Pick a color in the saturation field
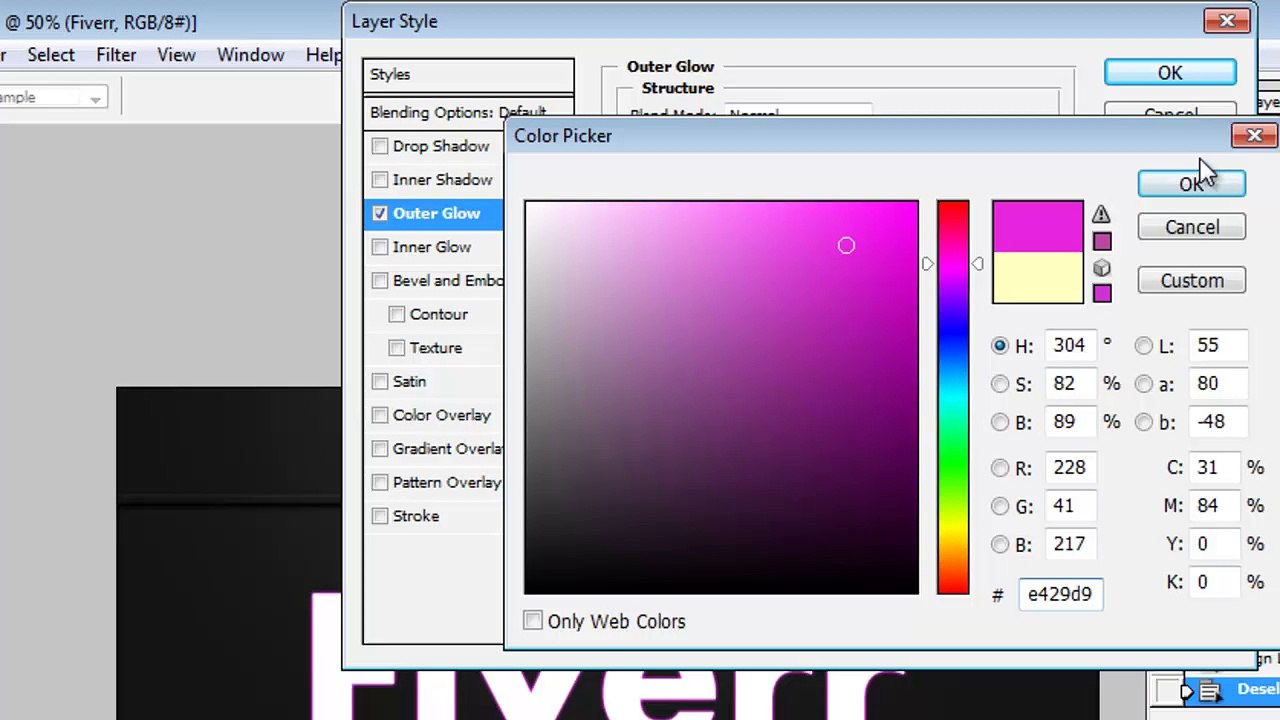 (x=721, y=397)
